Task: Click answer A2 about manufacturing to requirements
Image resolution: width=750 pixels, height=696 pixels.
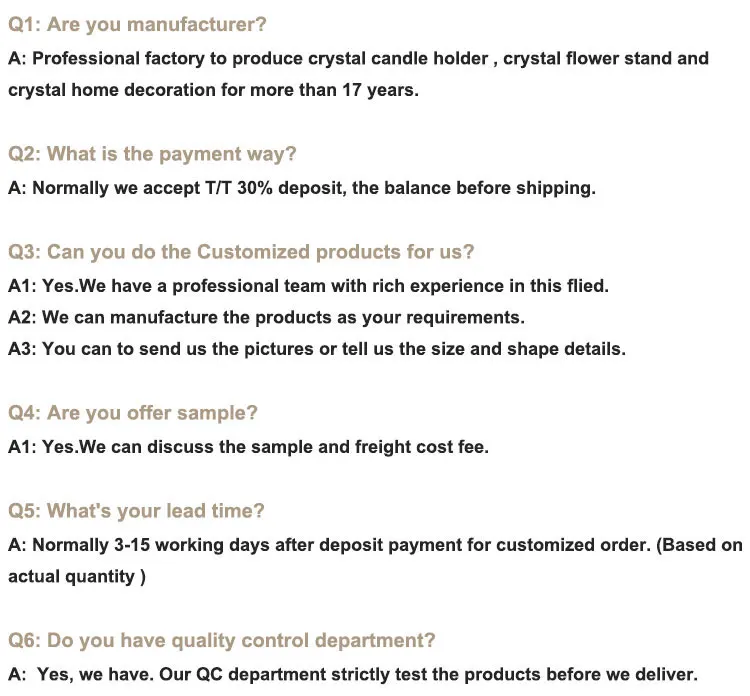Action: coord(266,317)
